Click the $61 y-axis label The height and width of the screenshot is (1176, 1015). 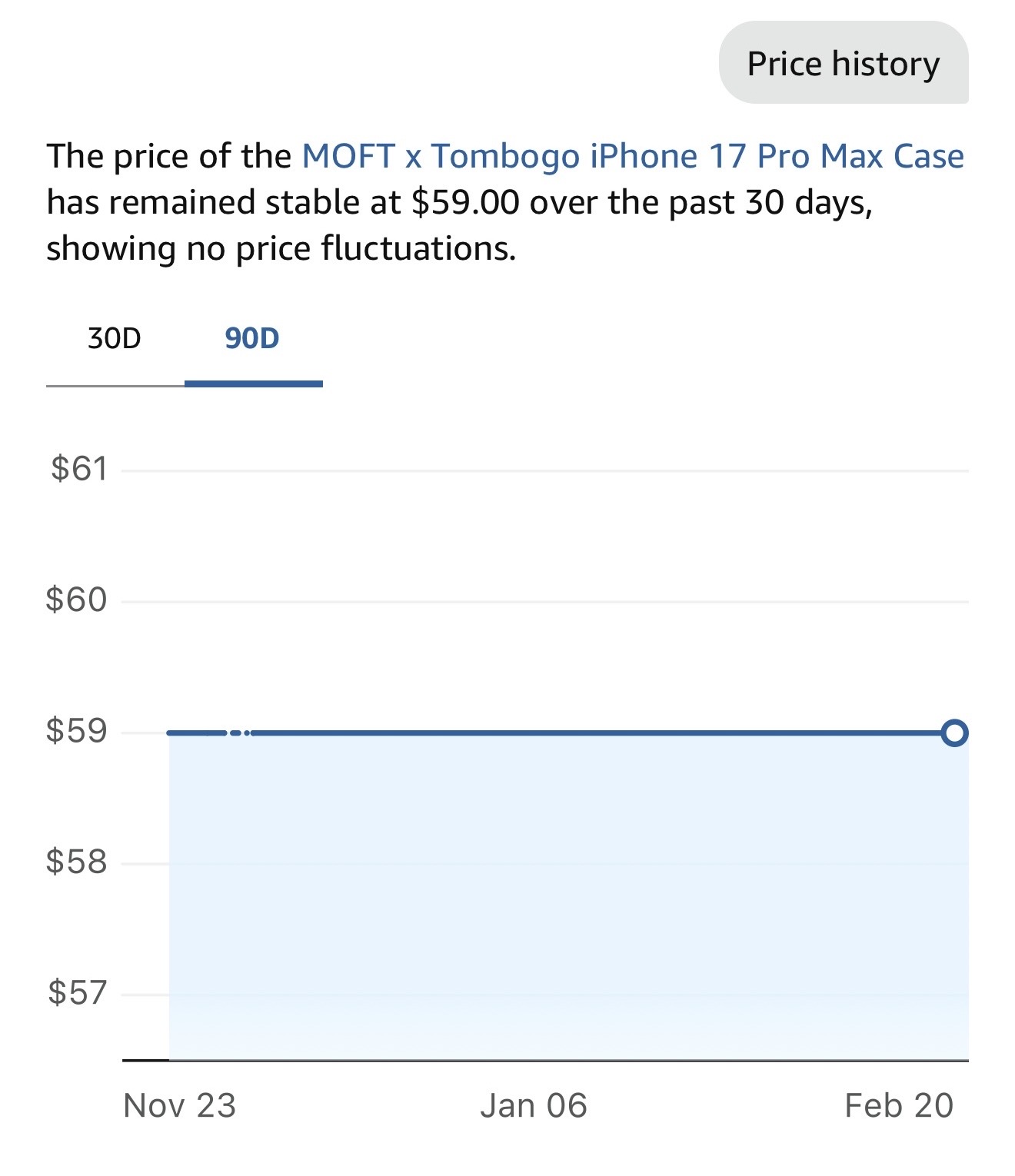pos(78,469)
